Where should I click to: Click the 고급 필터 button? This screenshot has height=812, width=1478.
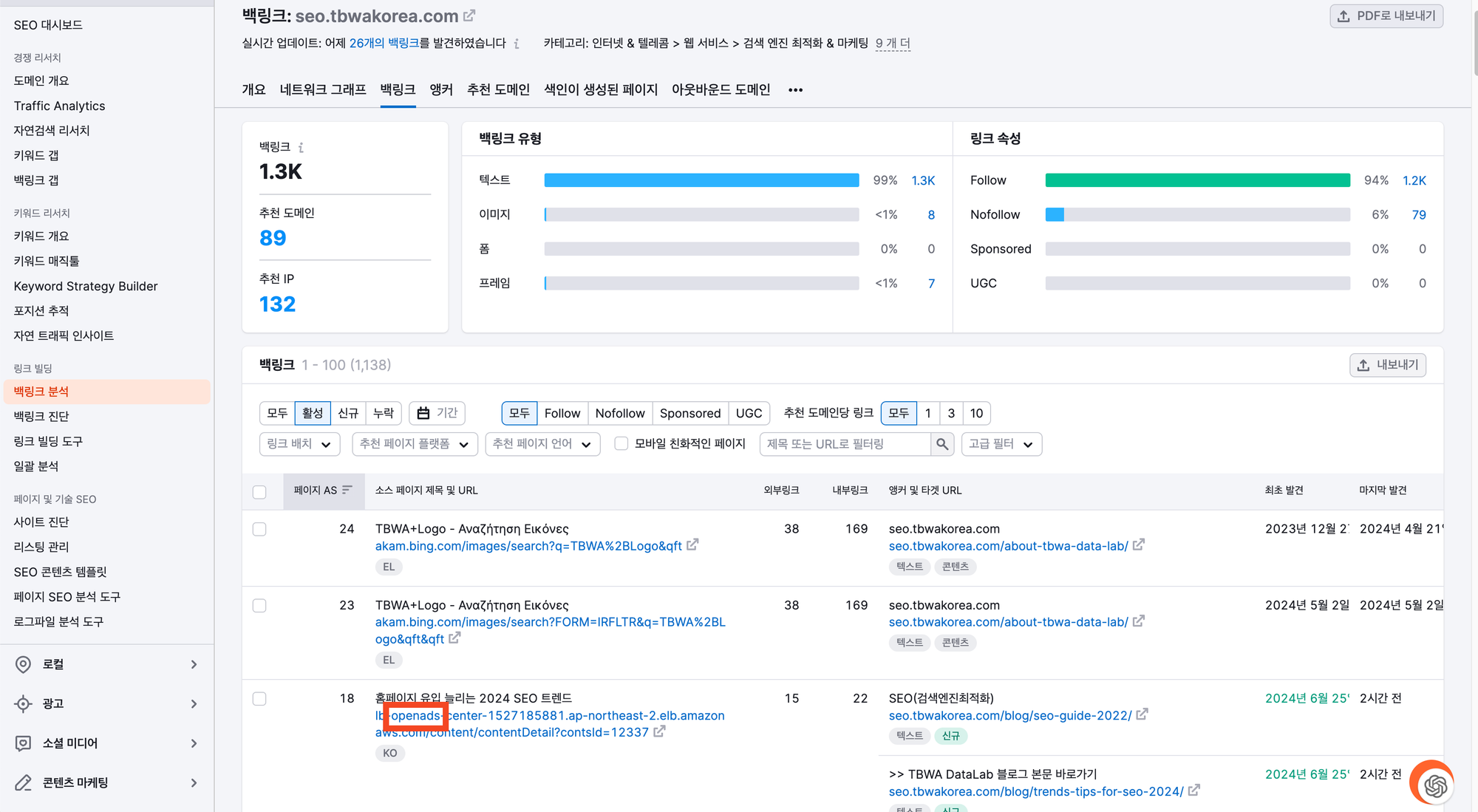999,444
